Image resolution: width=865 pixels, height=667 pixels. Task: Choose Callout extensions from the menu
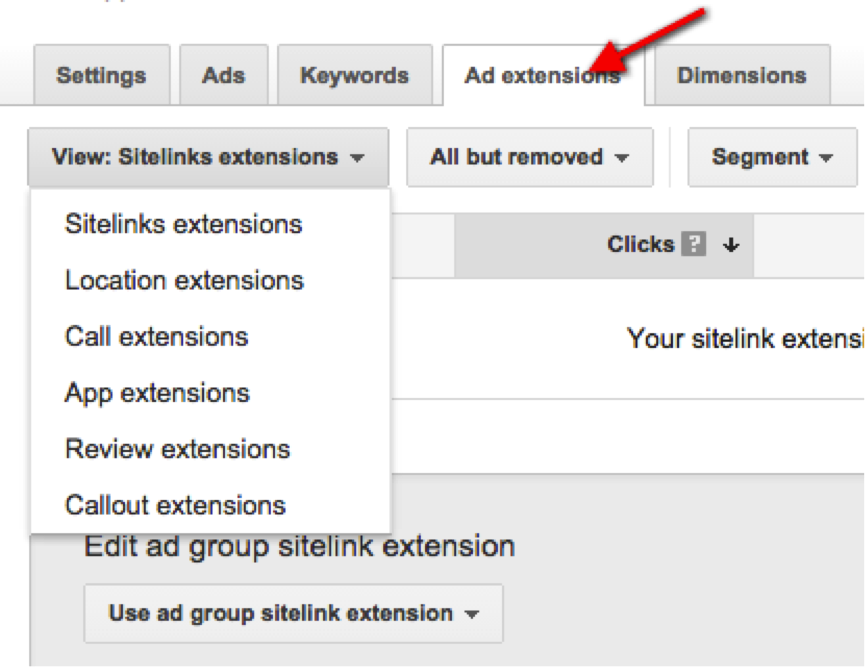175,505
